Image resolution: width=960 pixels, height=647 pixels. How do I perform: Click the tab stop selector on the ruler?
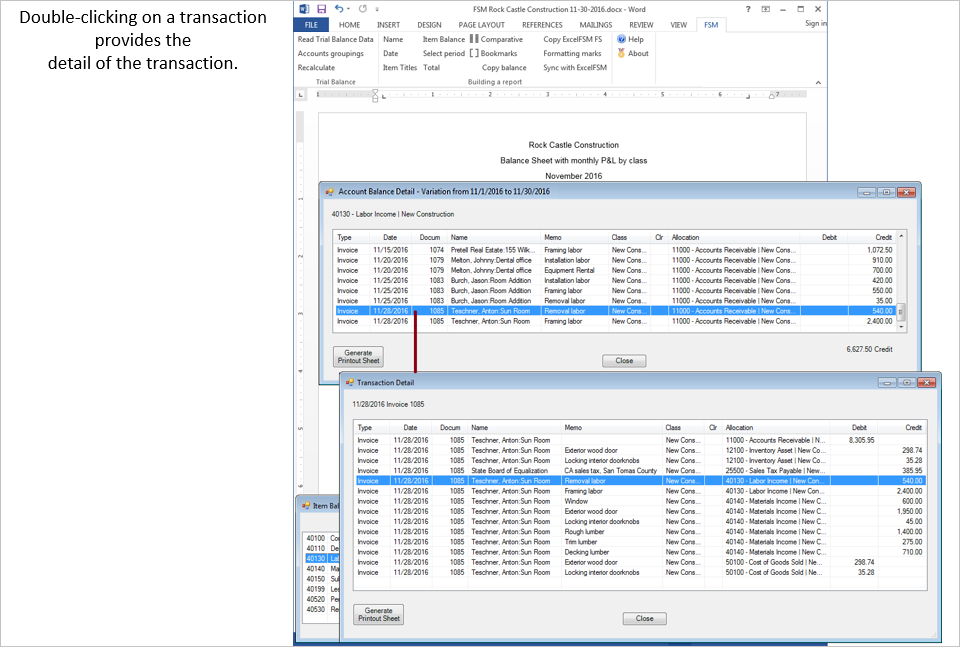tap(300, 95)
